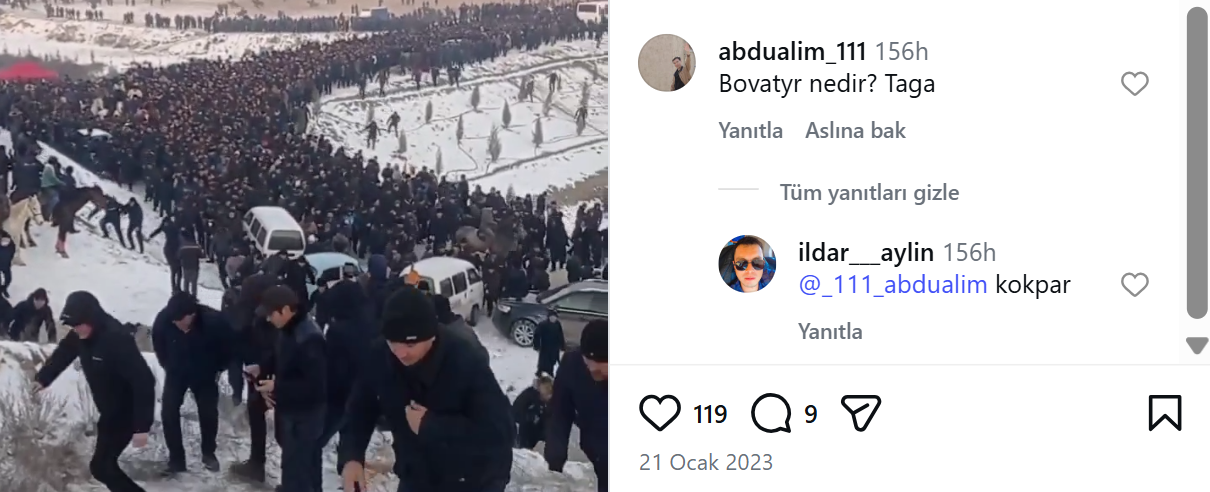This screenshot has width=1210, height=492.
Task: View the 119 likes count
Action: click(x=710, y=414)
